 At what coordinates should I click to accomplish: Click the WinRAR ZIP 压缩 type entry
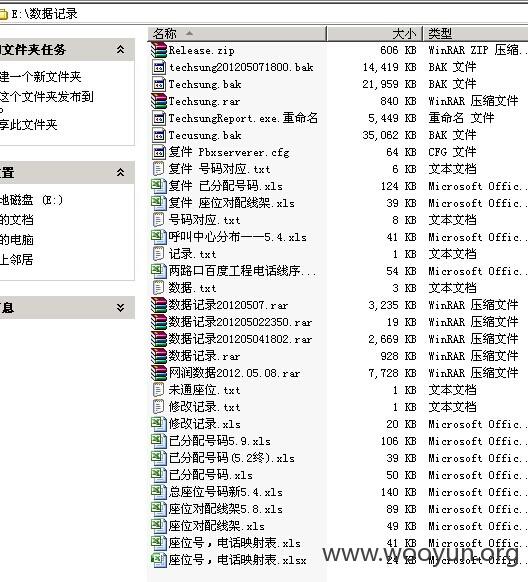pos(478,50)
